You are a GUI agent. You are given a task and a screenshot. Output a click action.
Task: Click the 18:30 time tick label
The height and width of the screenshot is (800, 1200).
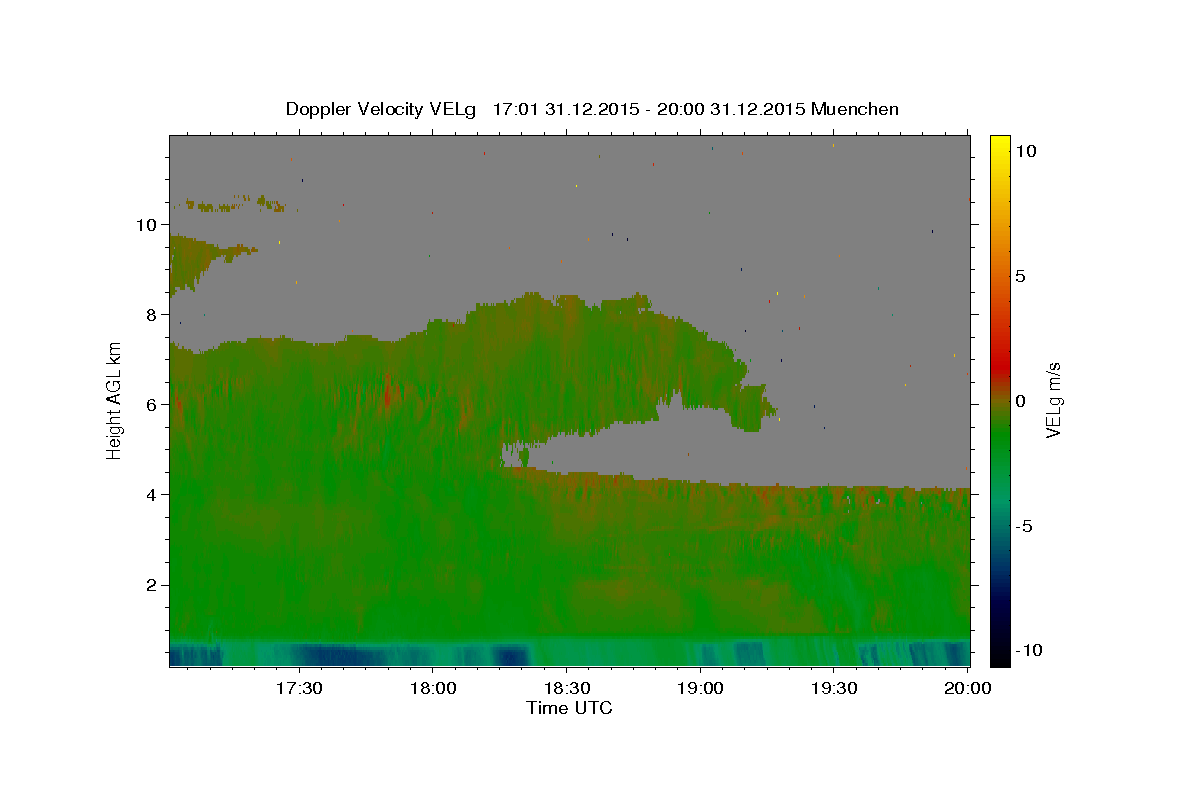point(566,688)
